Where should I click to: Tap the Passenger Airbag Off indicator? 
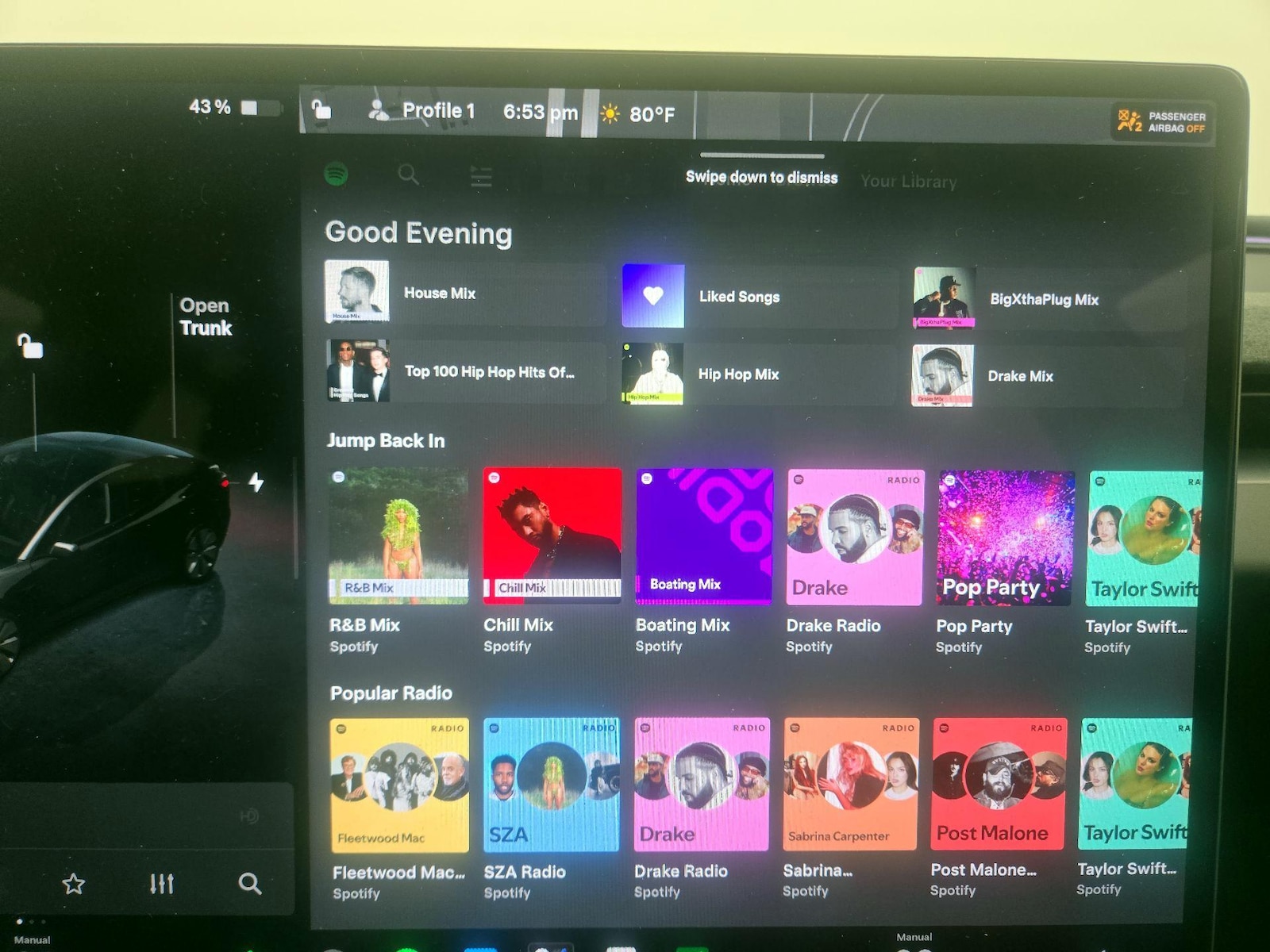coord(1162,121)
